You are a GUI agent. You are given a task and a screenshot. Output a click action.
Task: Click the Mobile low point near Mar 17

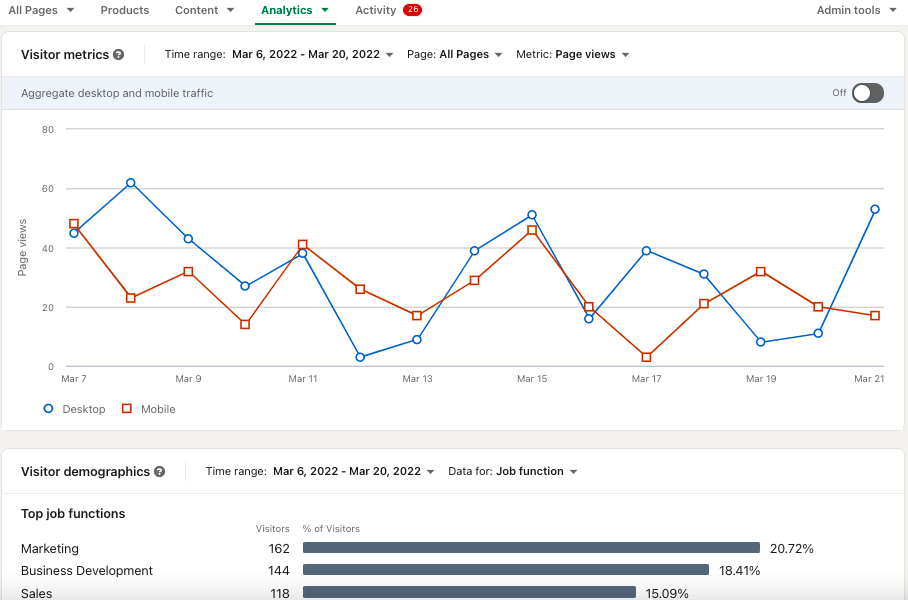pyautogui.click(x=646, y=357)
